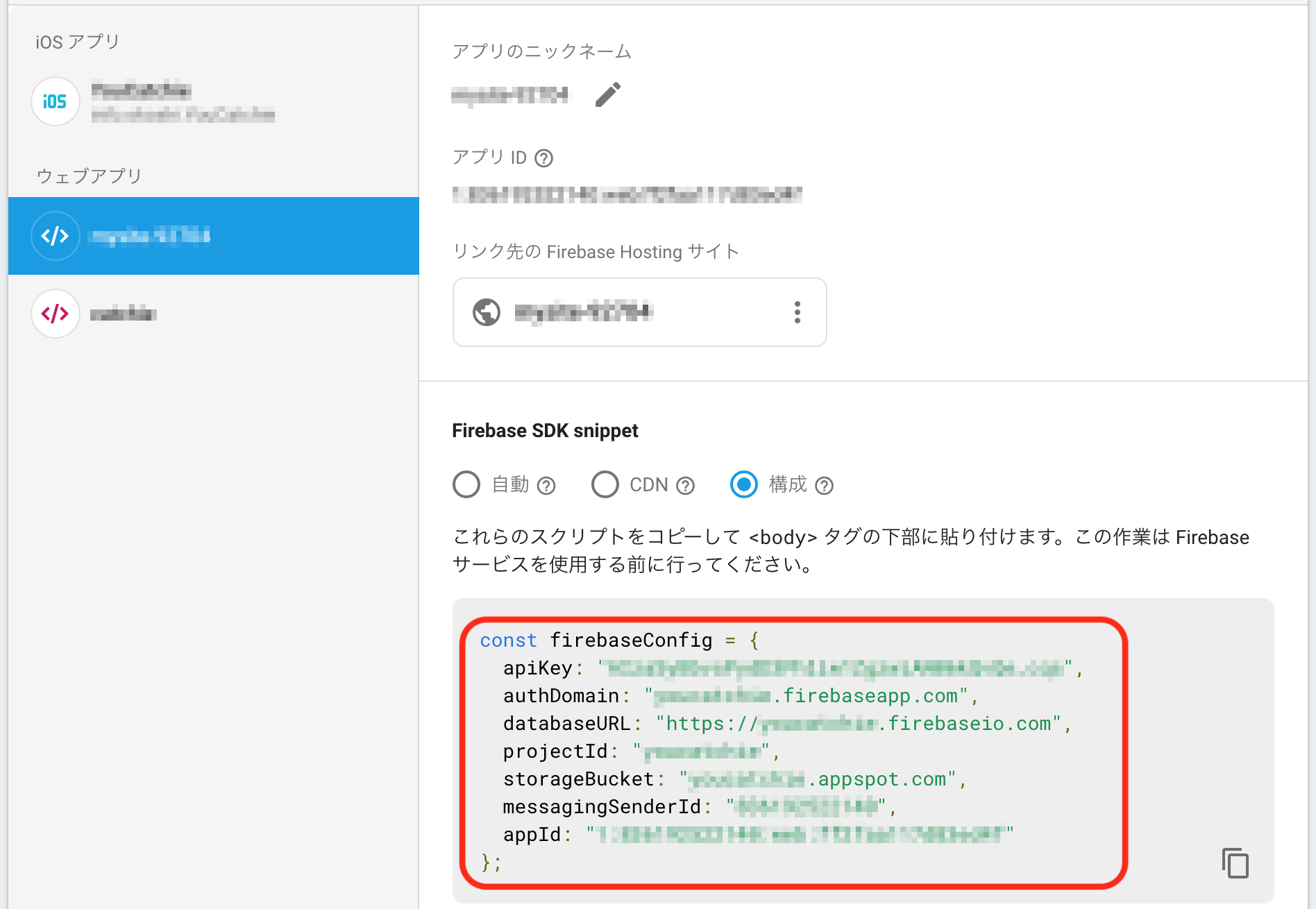The height and width of the screenshot is (909, 1316).
Task: Copy the Firebase SDK snippet with the copy icon
Action: click(x=1234, y=864)
